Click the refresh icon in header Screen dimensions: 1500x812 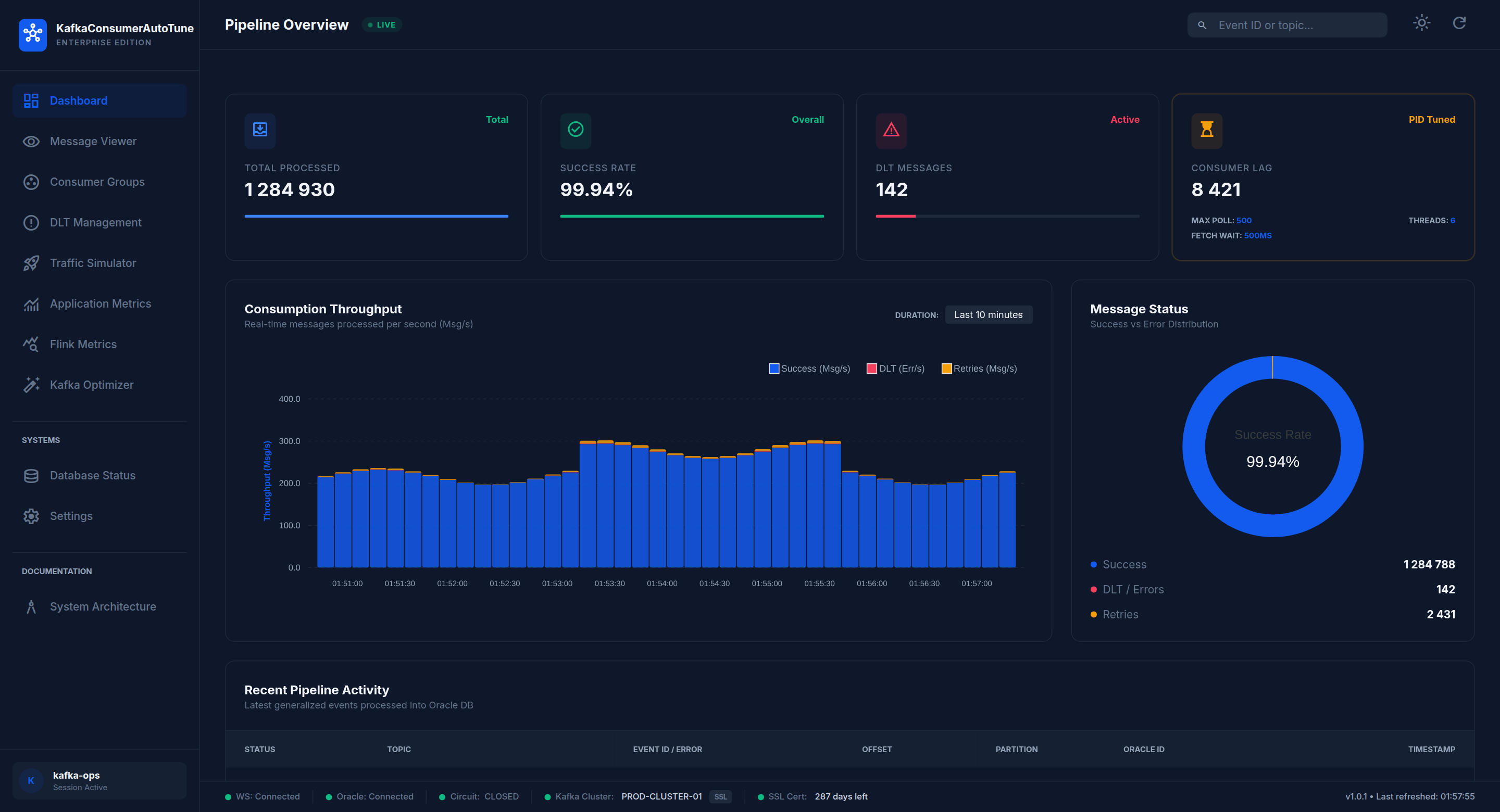(x=1459, y=23)
